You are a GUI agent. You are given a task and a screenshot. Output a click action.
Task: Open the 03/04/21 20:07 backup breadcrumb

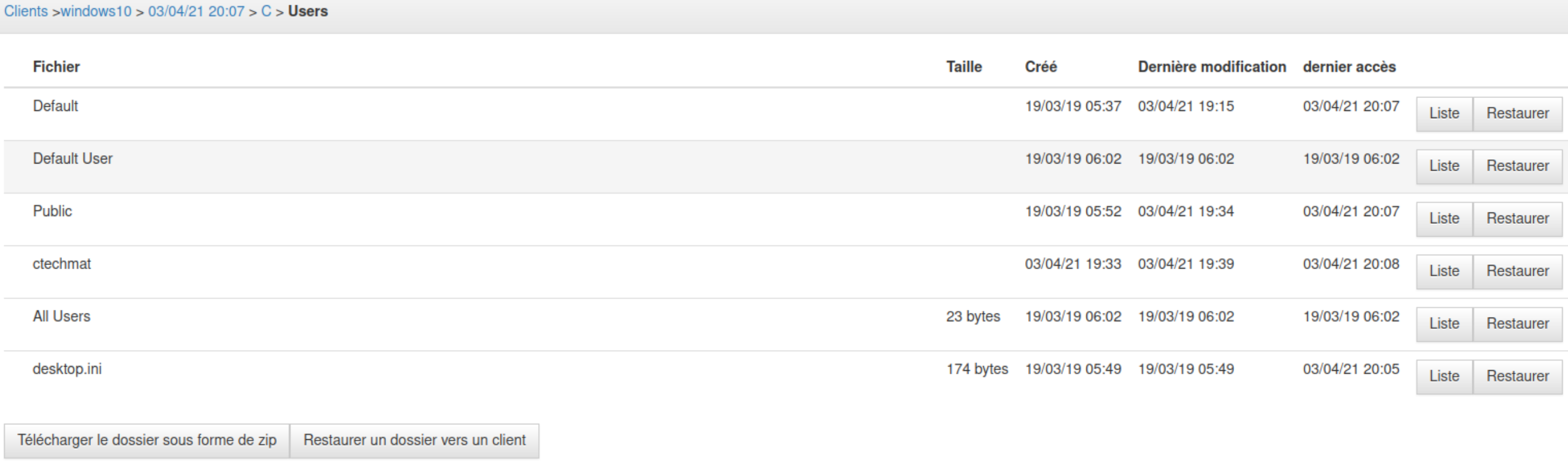tap(196, 12)
